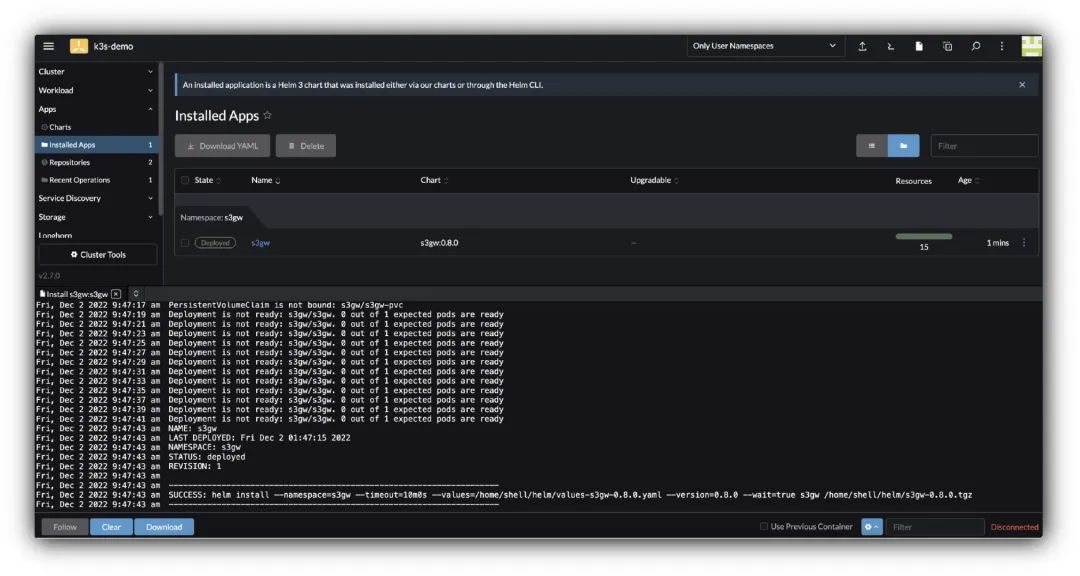Click the Follow log button

65,526
